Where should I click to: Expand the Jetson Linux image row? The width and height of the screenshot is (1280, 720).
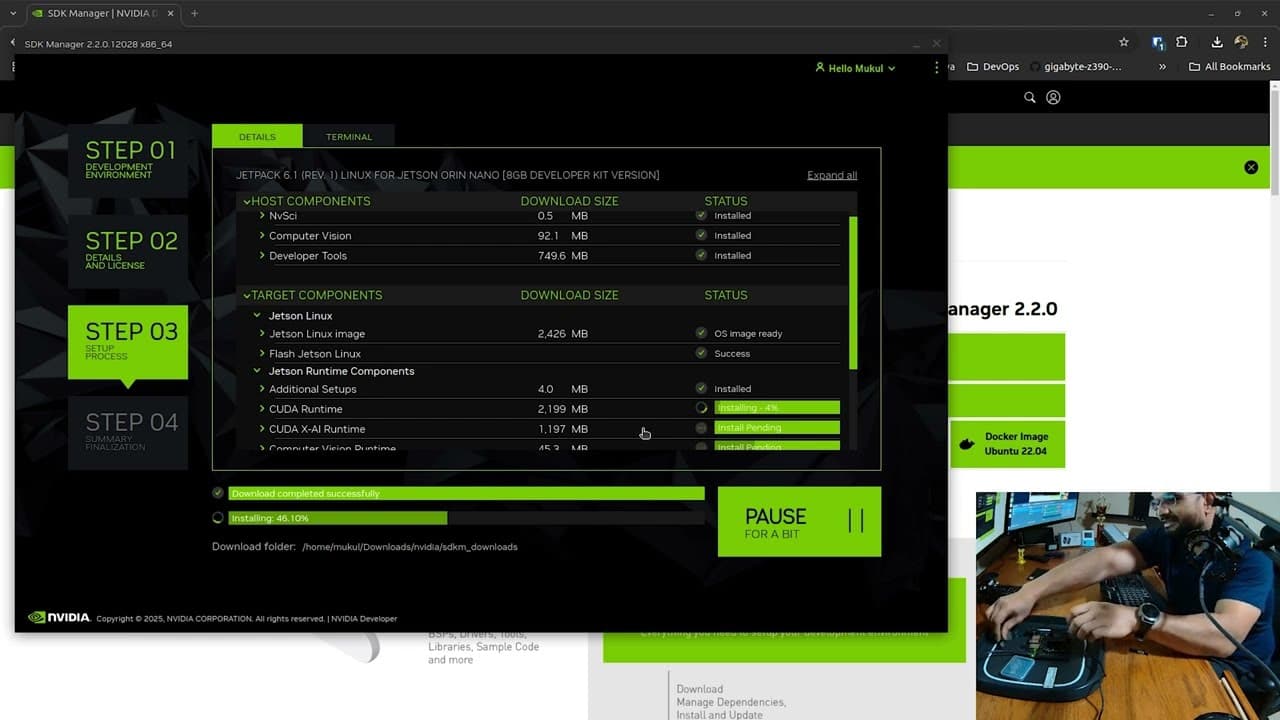pos(262,333)
